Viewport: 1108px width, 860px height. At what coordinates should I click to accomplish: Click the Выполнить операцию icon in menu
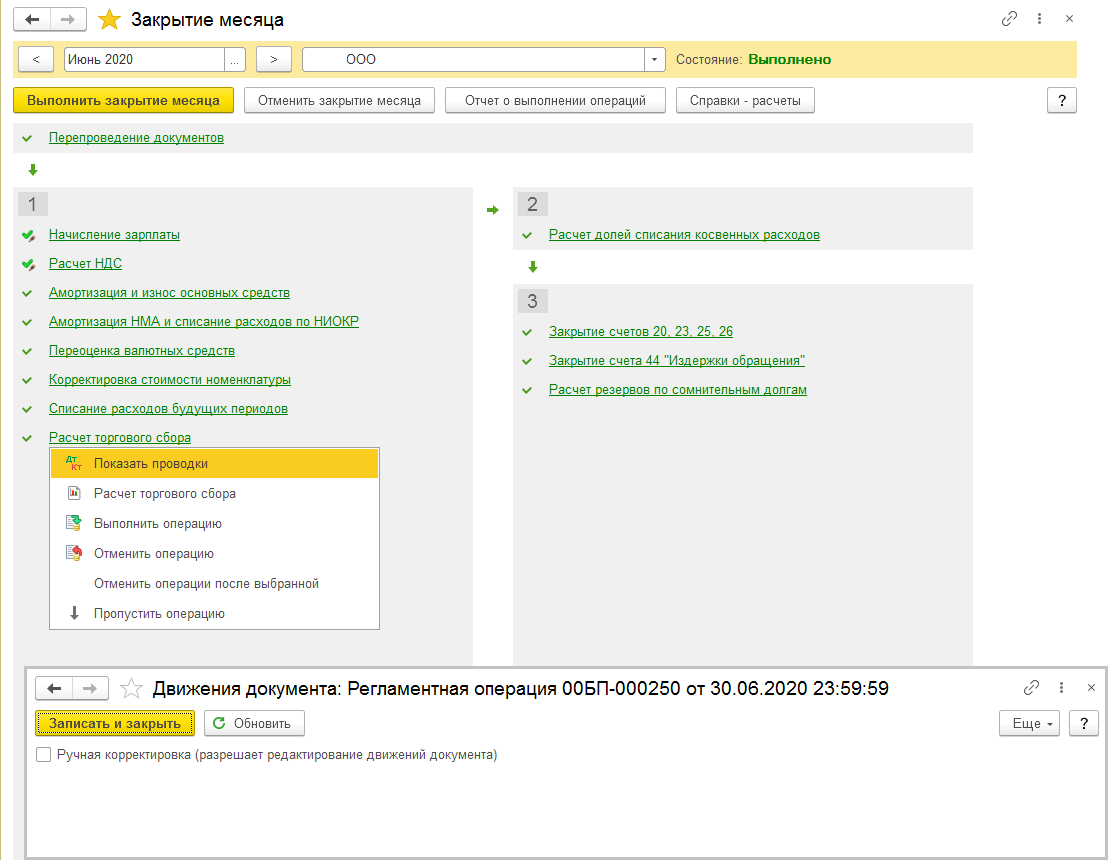tap(73, 523)
